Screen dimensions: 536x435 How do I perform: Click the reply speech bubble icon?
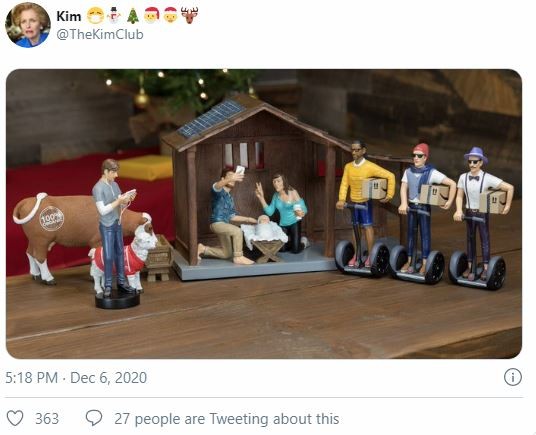[x=94, y=418]
